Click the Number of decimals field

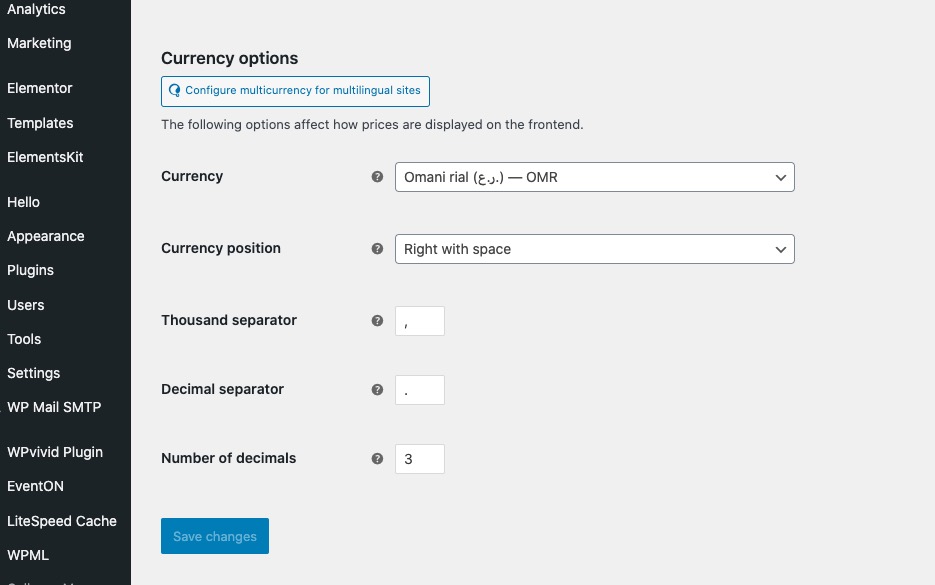[x=420, y=459]
